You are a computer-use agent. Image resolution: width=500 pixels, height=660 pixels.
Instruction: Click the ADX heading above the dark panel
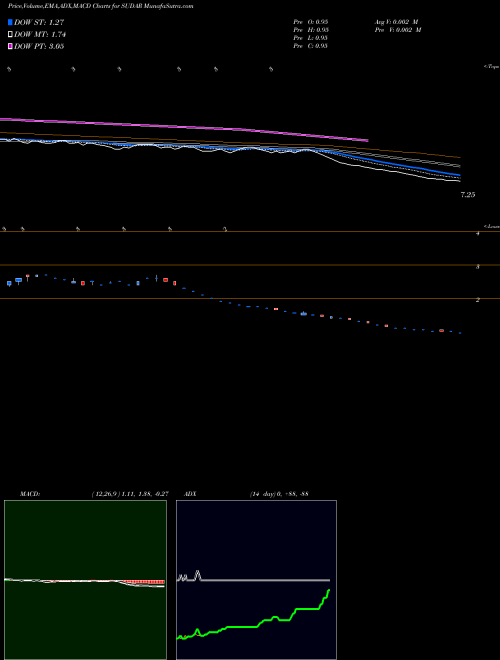(x=190, y=494)
